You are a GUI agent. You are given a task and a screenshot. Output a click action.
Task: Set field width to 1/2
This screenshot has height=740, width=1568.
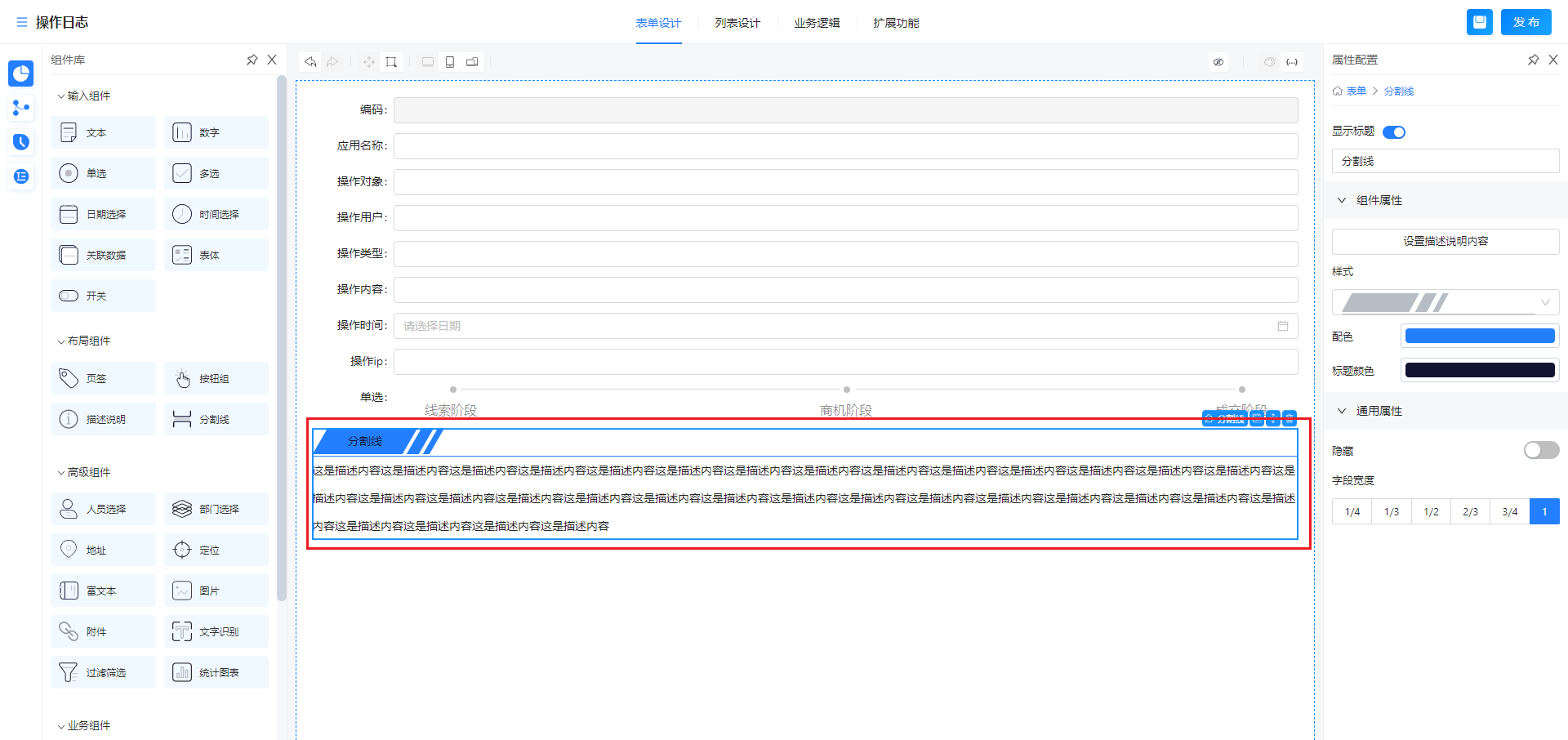click(x=1431, y=511)
